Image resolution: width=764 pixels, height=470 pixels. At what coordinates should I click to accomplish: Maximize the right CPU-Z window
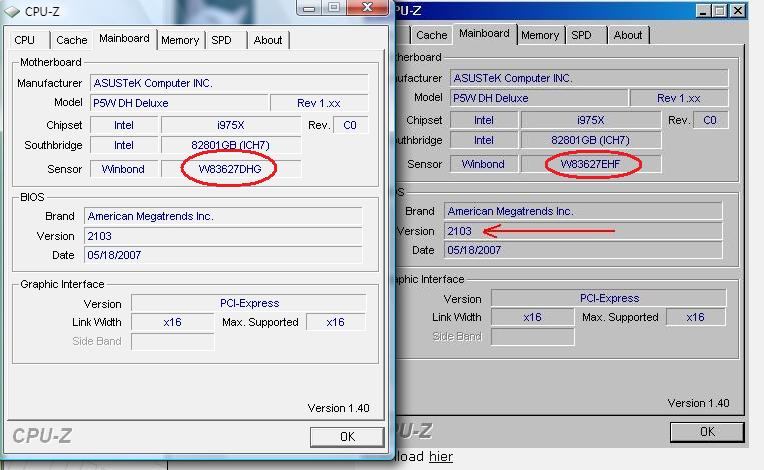click(720, 11)
